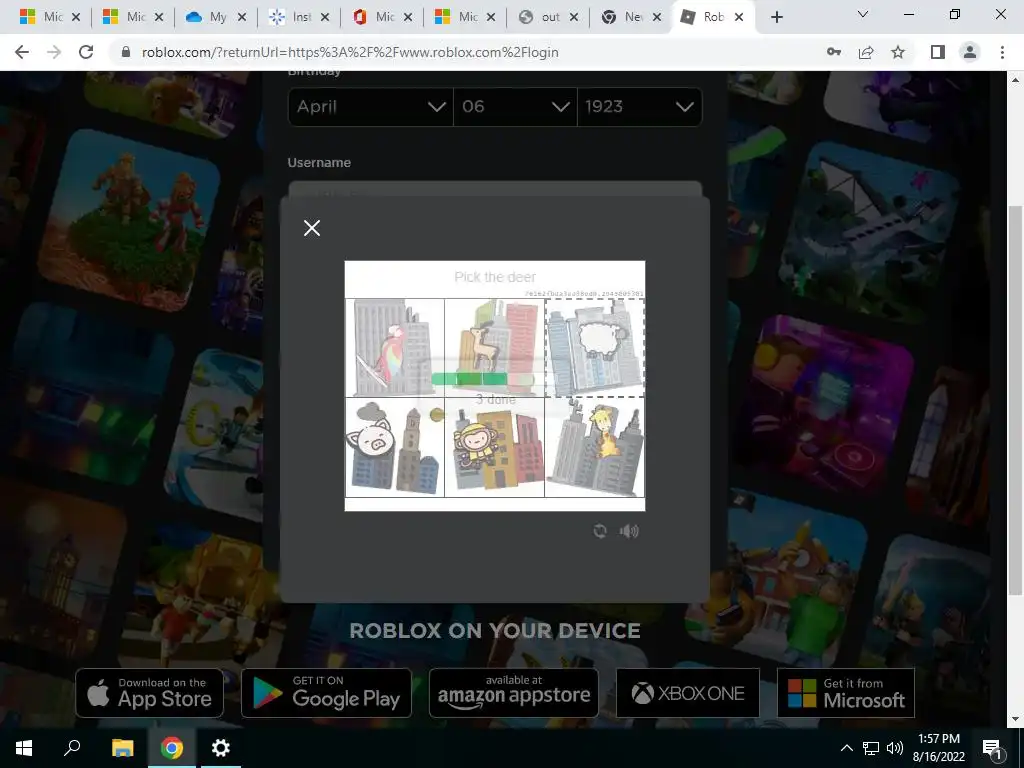1024x768 pixels.
Task: Bookmark this page with the star
Action: click(x=898, y=52)
